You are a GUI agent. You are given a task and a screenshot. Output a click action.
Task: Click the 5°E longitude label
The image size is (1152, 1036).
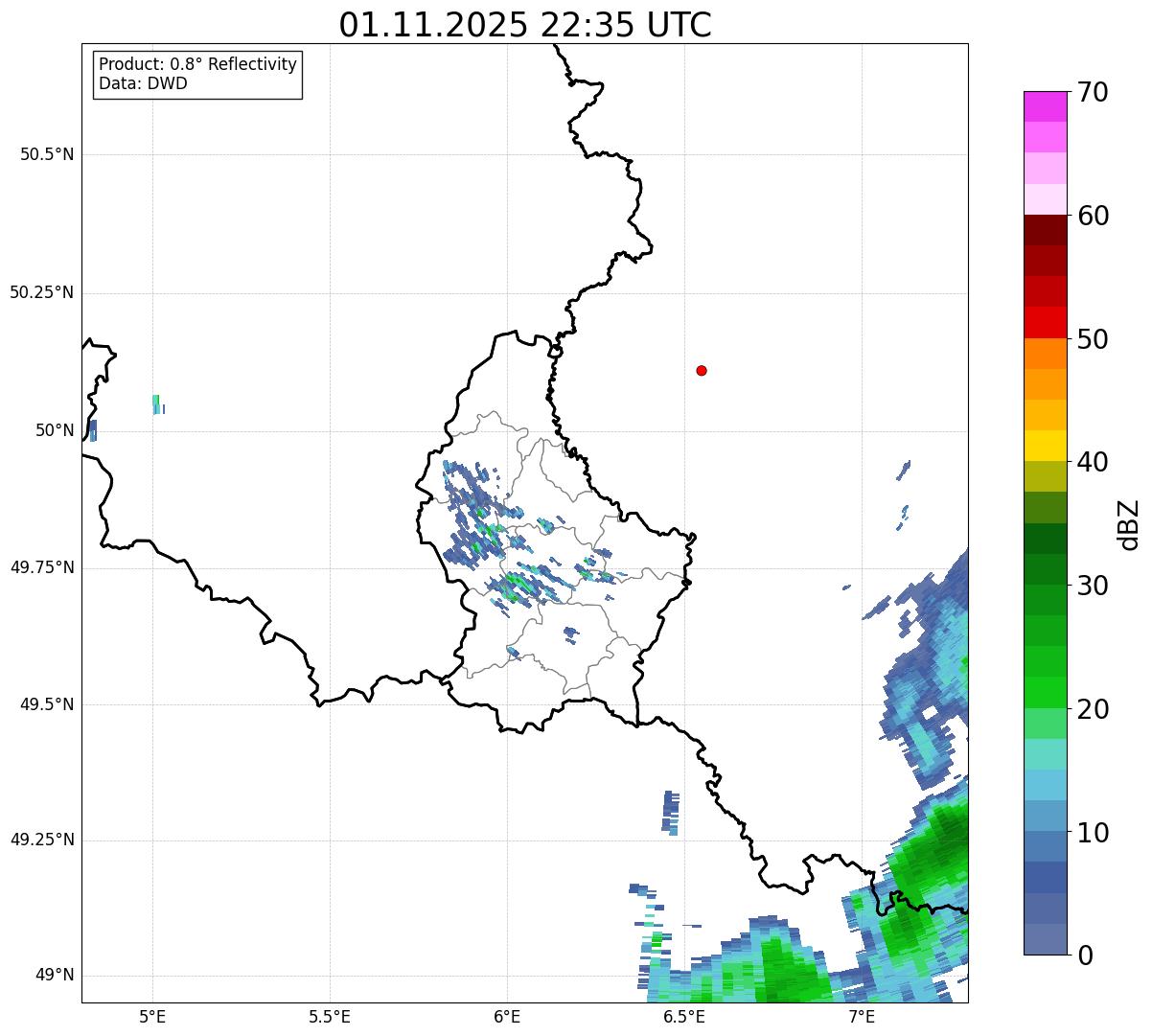click(152, 1016)
